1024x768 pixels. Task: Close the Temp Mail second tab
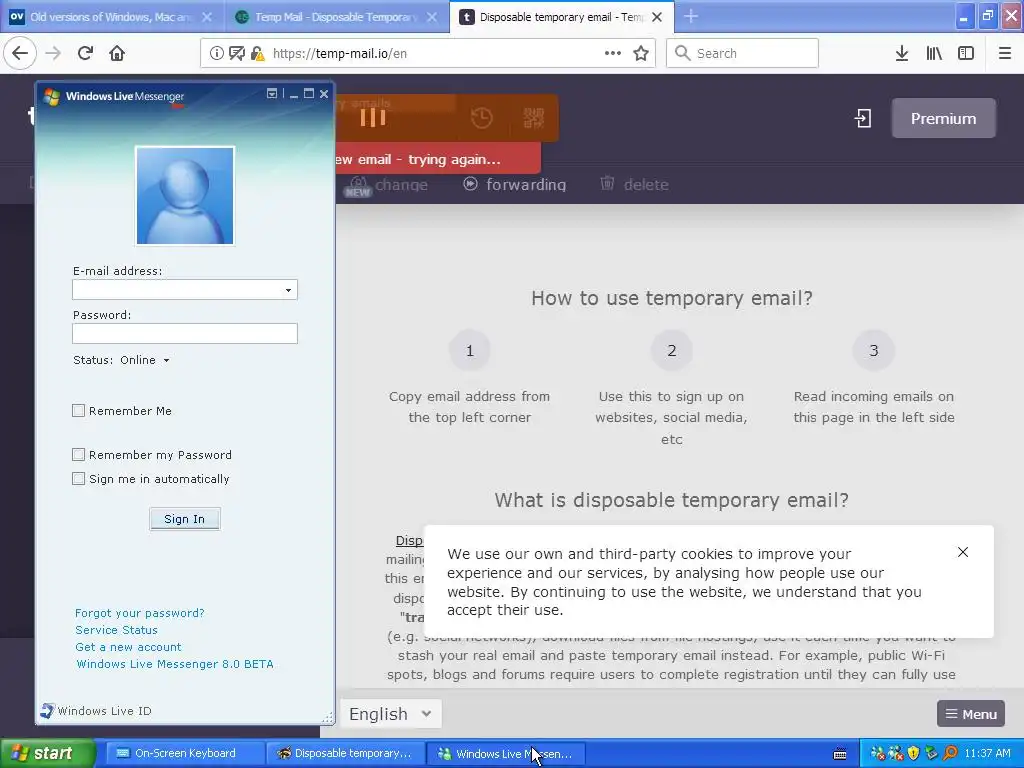pos(432,17)
